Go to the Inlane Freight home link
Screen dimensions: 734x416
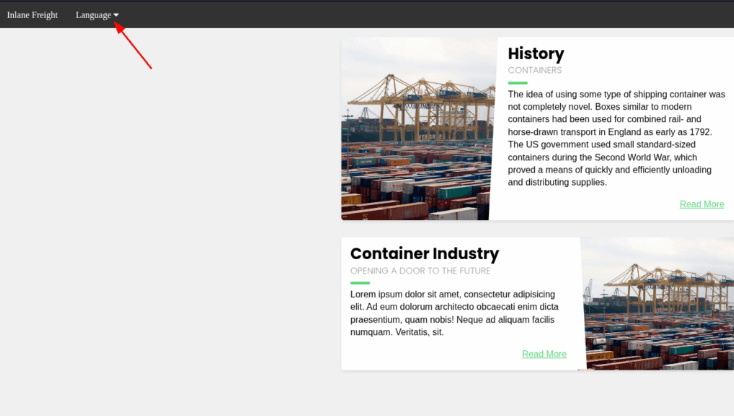tap(32, 15)
